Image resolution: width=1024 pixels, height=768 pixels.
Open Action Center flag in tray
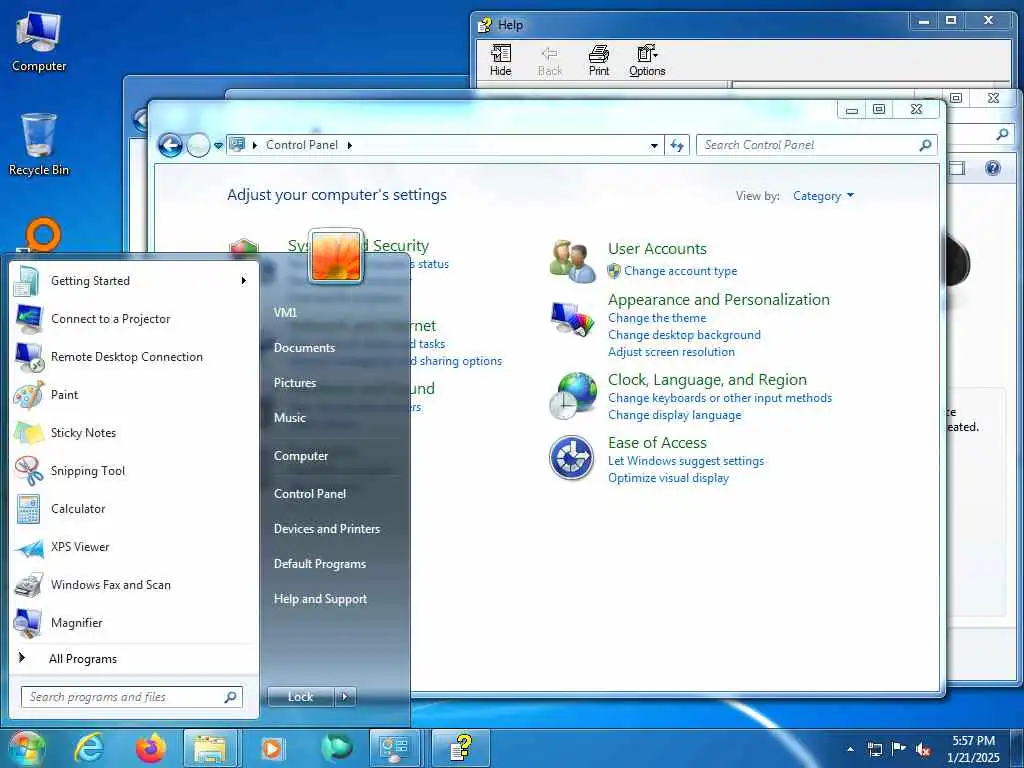(x=899, y=749)
